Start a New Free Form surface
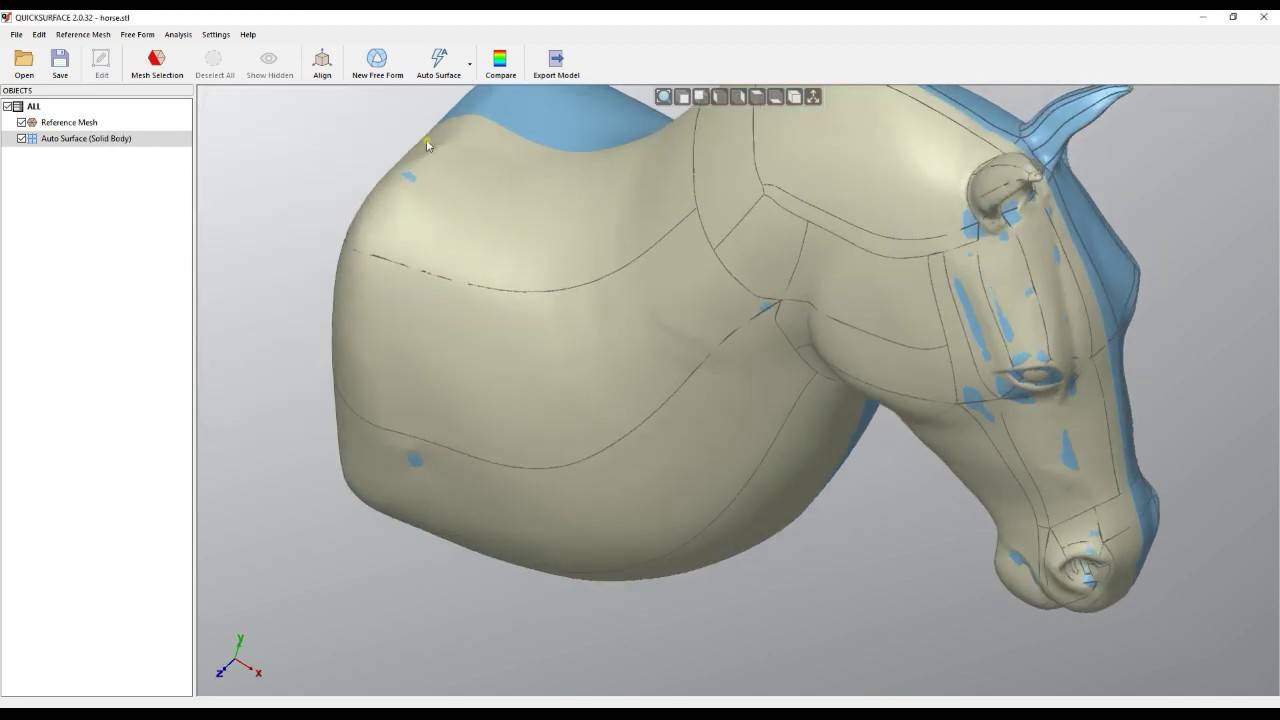1280x720 pixels. point(377,64)
